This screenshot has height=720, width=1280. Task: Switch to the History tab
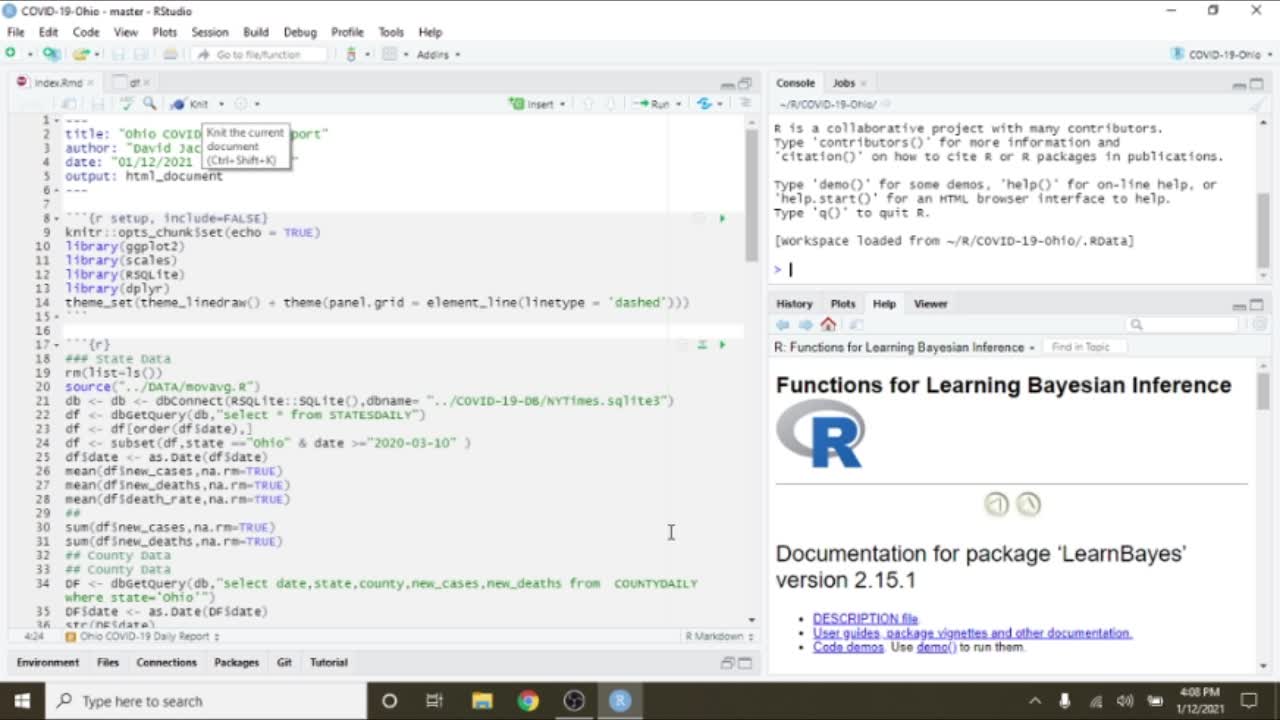tap(795, 304)
